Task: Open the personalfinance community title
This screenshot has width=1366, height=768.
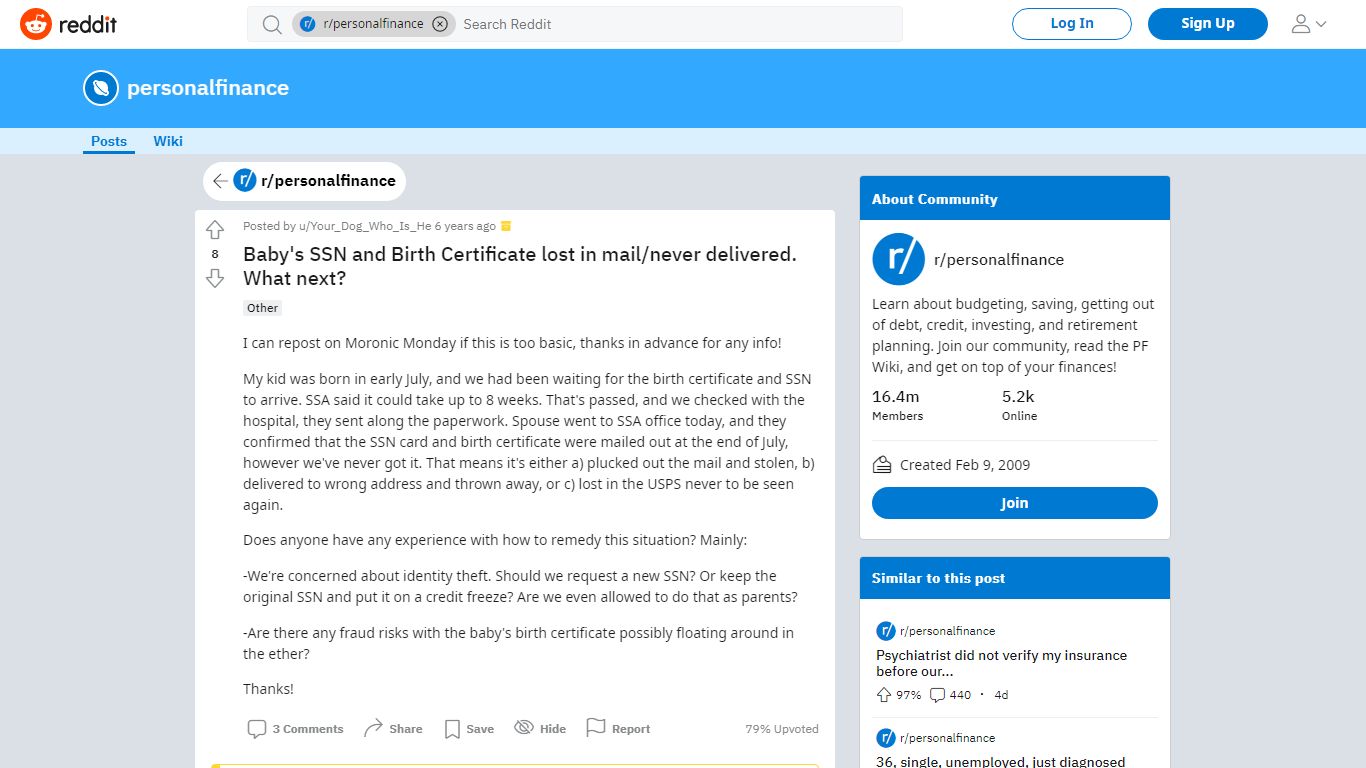Action: 208,88
